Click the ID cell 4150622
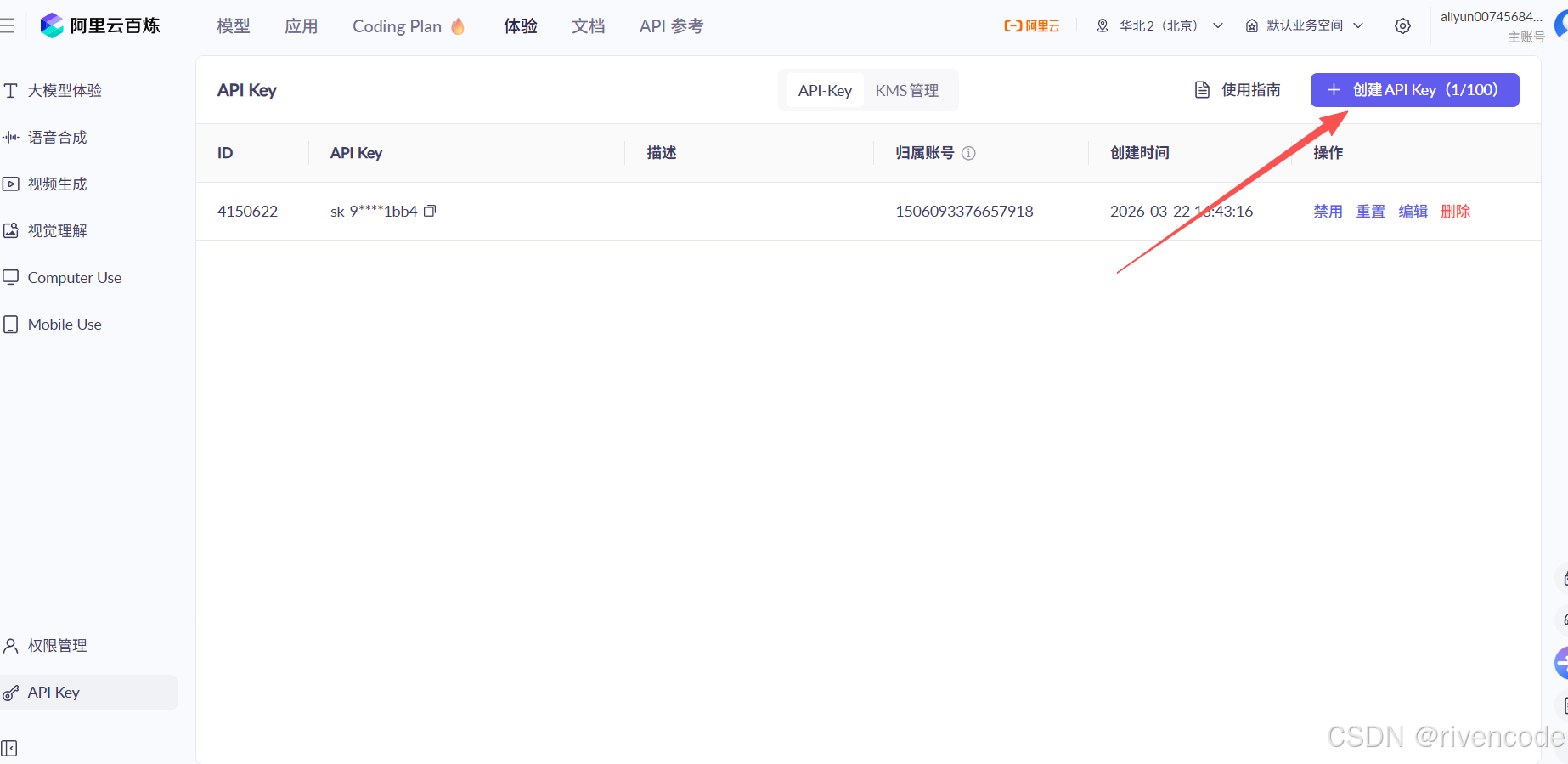1568x764 pixels. pyautogui.click(x=247, y=211)
